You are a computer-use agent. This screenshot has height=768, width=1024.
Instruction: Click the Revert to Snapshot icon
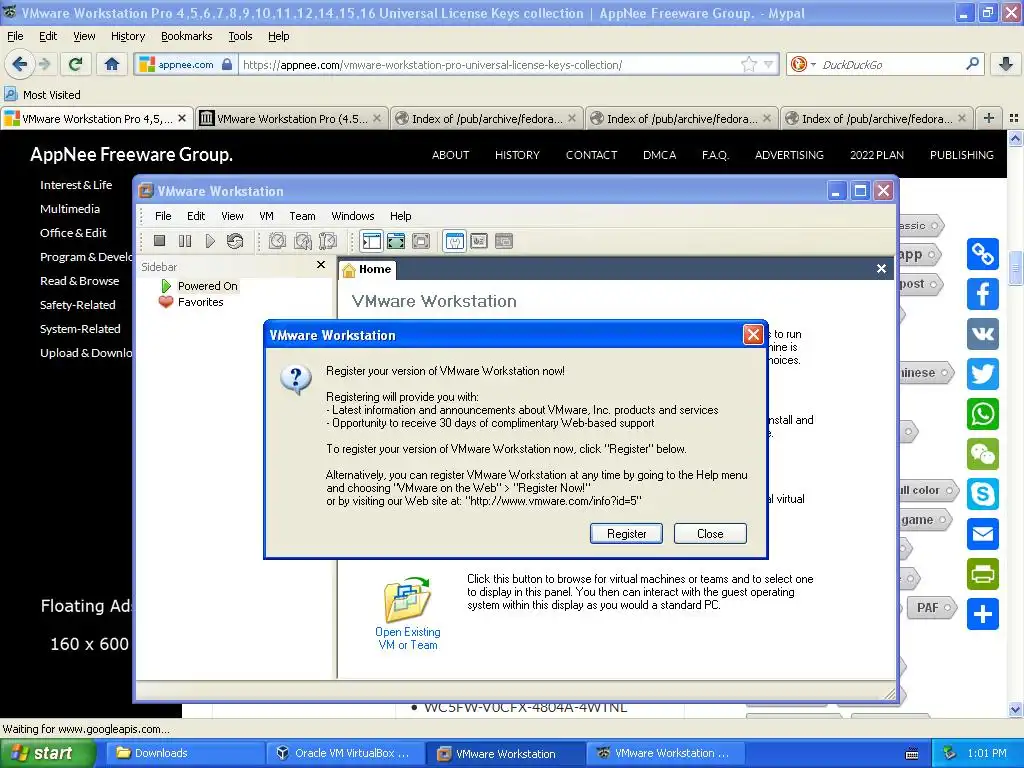(302, 241)
